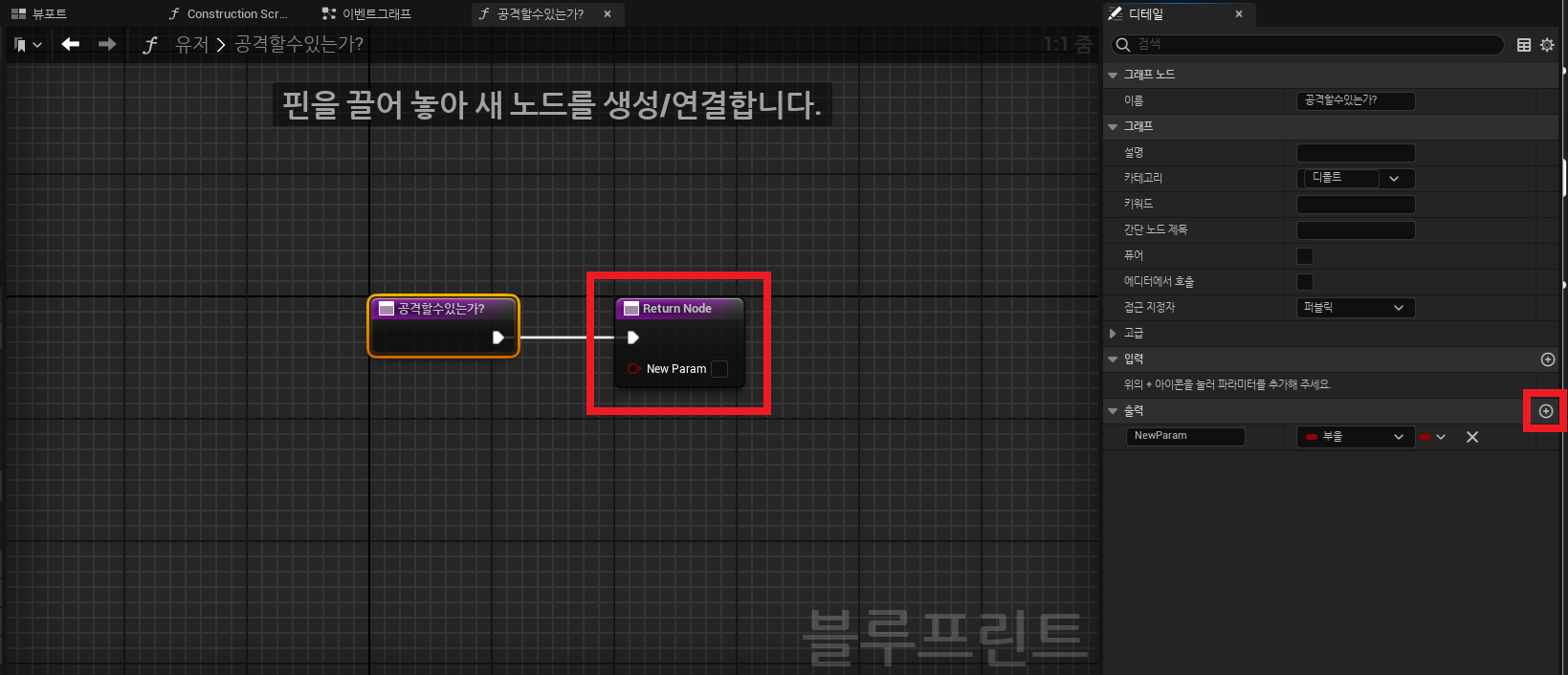
Task: Toggle the 퓨어 checkbox
Action: pos(1305,256)
